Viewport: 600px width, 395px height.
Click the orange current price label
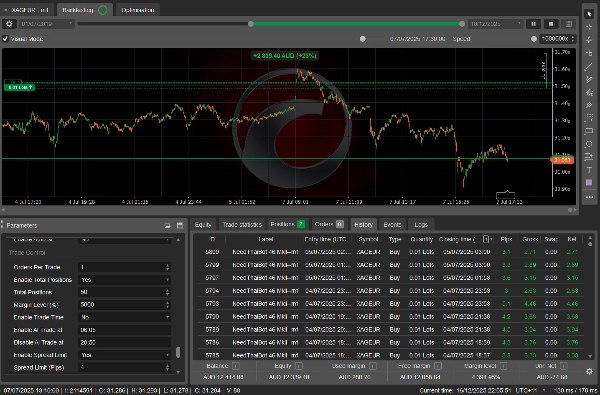562,160
